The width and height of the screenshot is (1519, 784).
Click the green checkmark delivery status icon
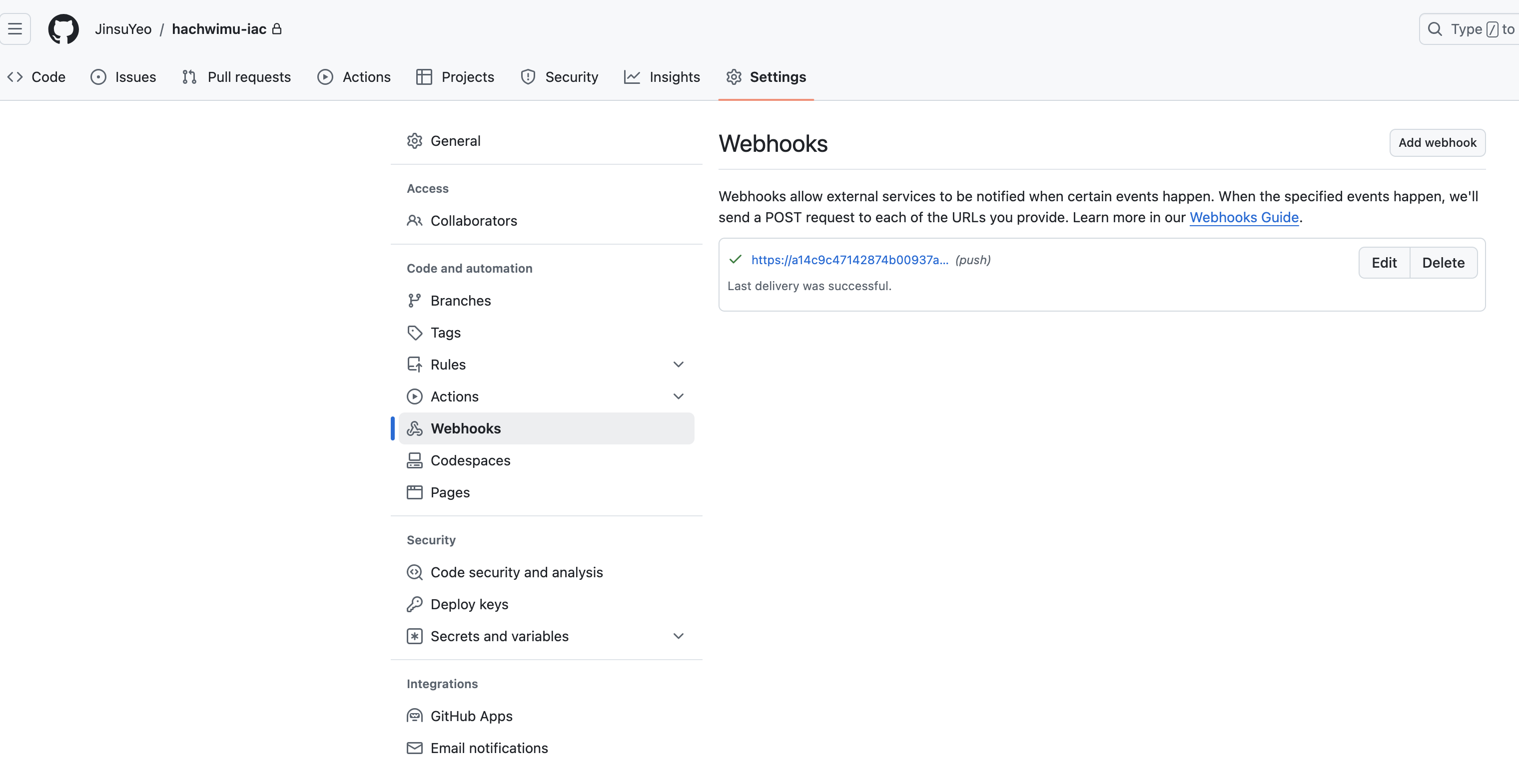tap(736, 259)
